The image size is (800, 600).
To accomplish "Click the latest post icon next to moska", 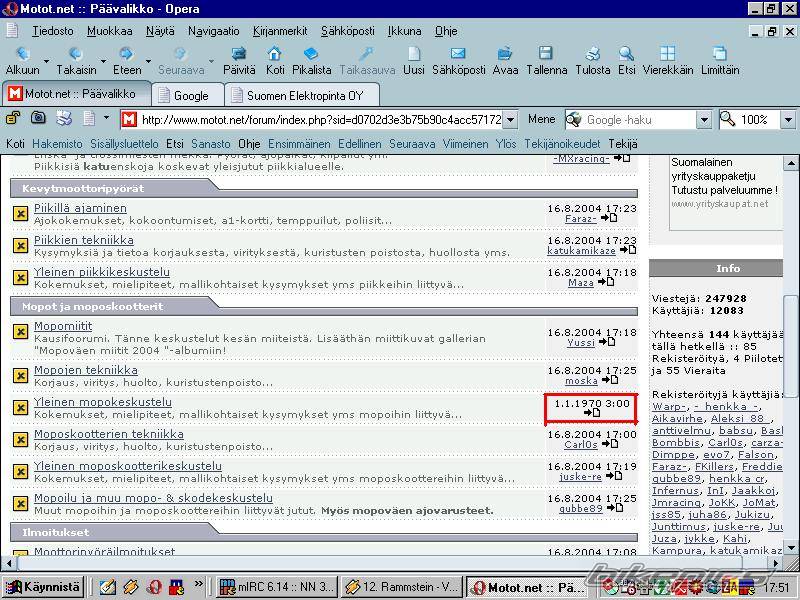I will tap(610, 380).
